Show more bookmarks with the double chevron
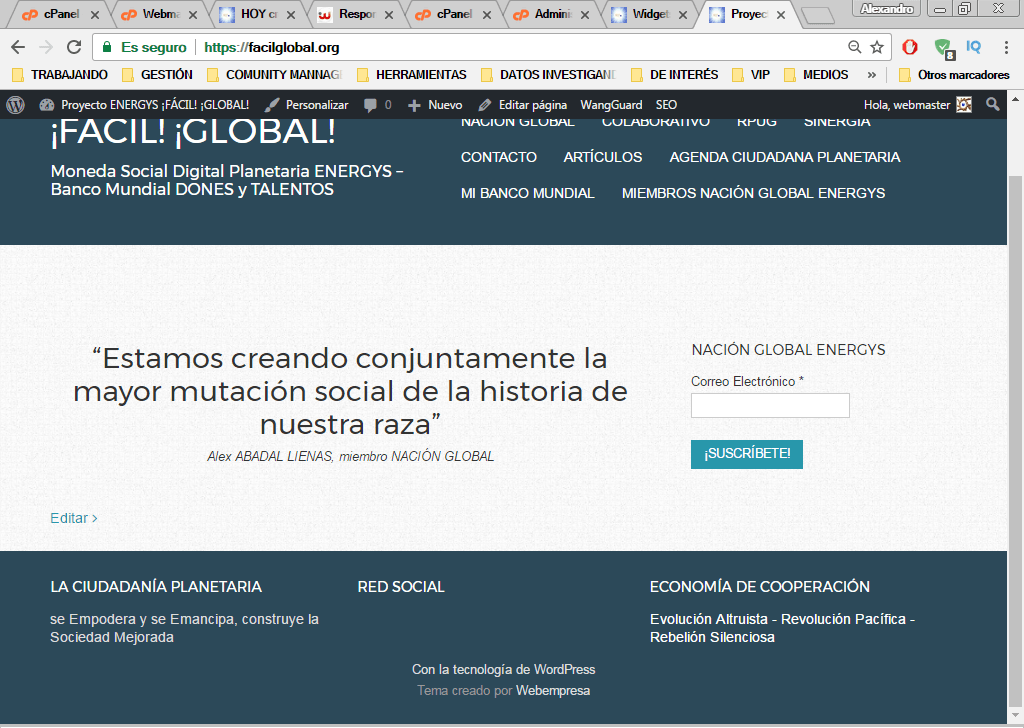The height and width of the screenshot is (728, 1024). (871, 75)
